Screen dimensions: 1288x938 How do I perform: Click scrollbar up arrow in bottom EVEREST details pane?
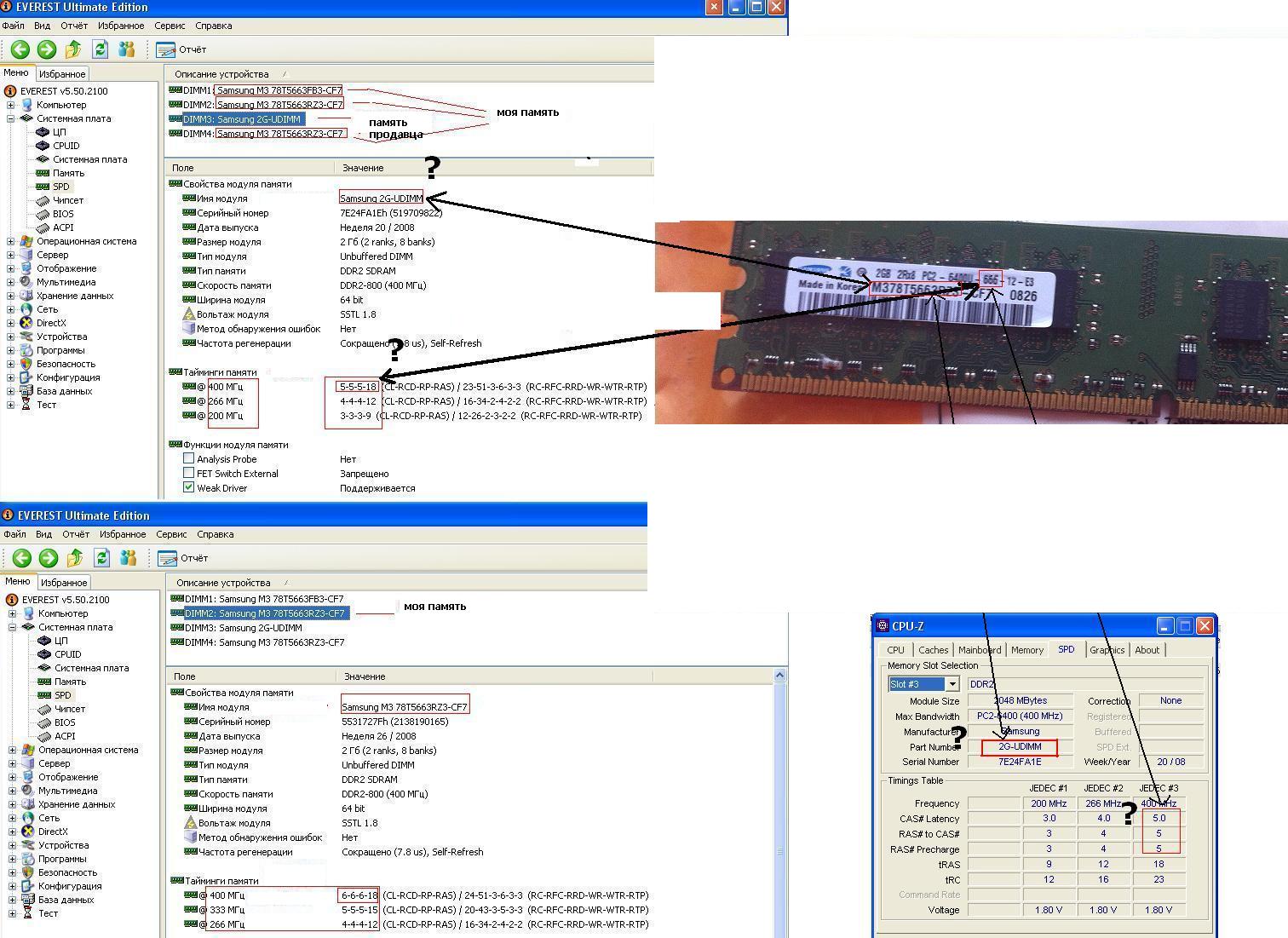(779, 676)
